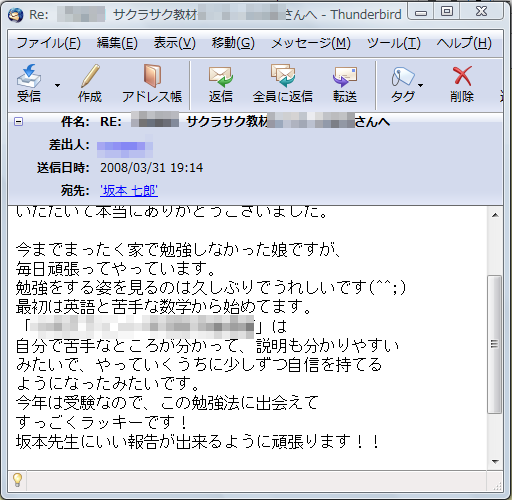Click the タグ (Tag) icon
This screenshot has height=500, width=512.
click(403, 76)
